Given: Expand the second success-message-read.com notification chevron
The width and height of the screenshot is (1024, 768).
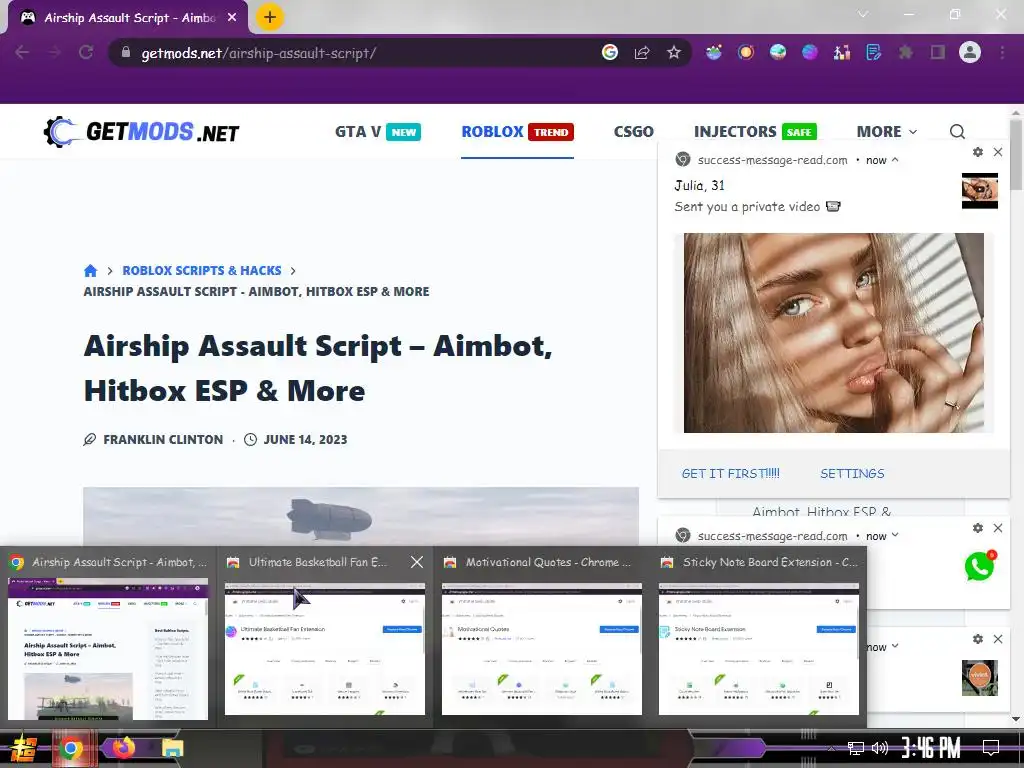Looking at the screenshot, I should [x=895, y=536].
